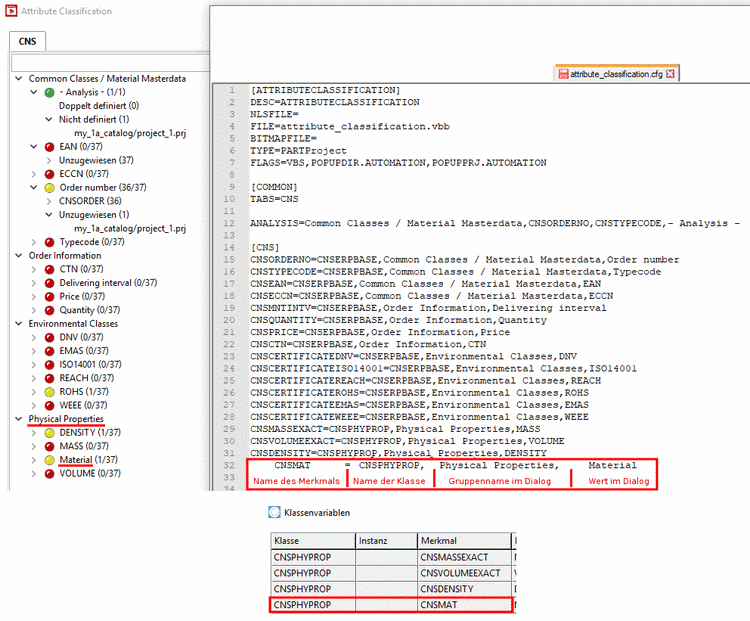Select the CNSVOLUMEEXACT cell in the table
Image resolution: width=750 pixels, height=621 pixels.
(464, 573)
